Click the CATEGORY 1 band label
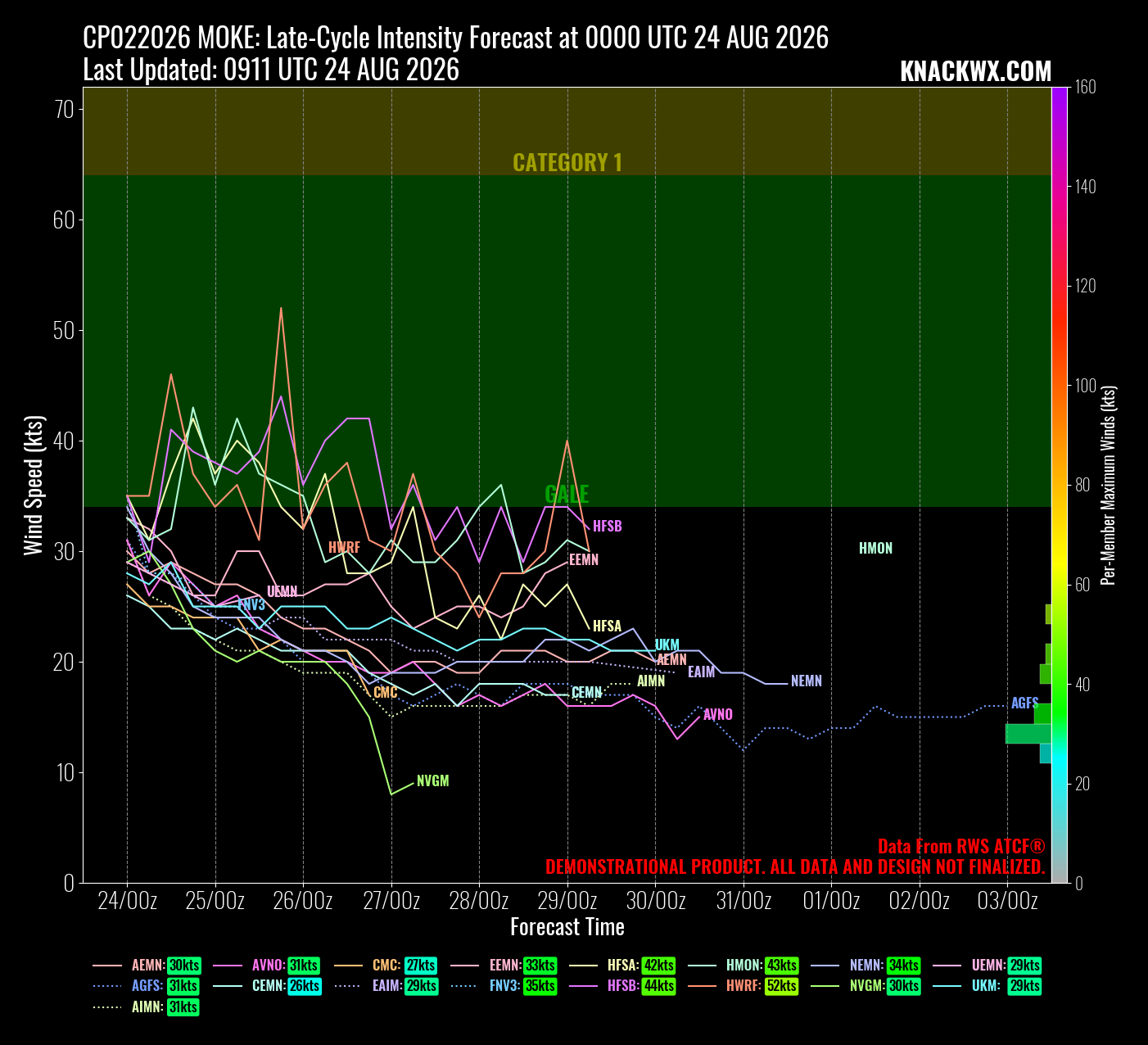Viewport: 1148px width, 1045px height. 567,162
